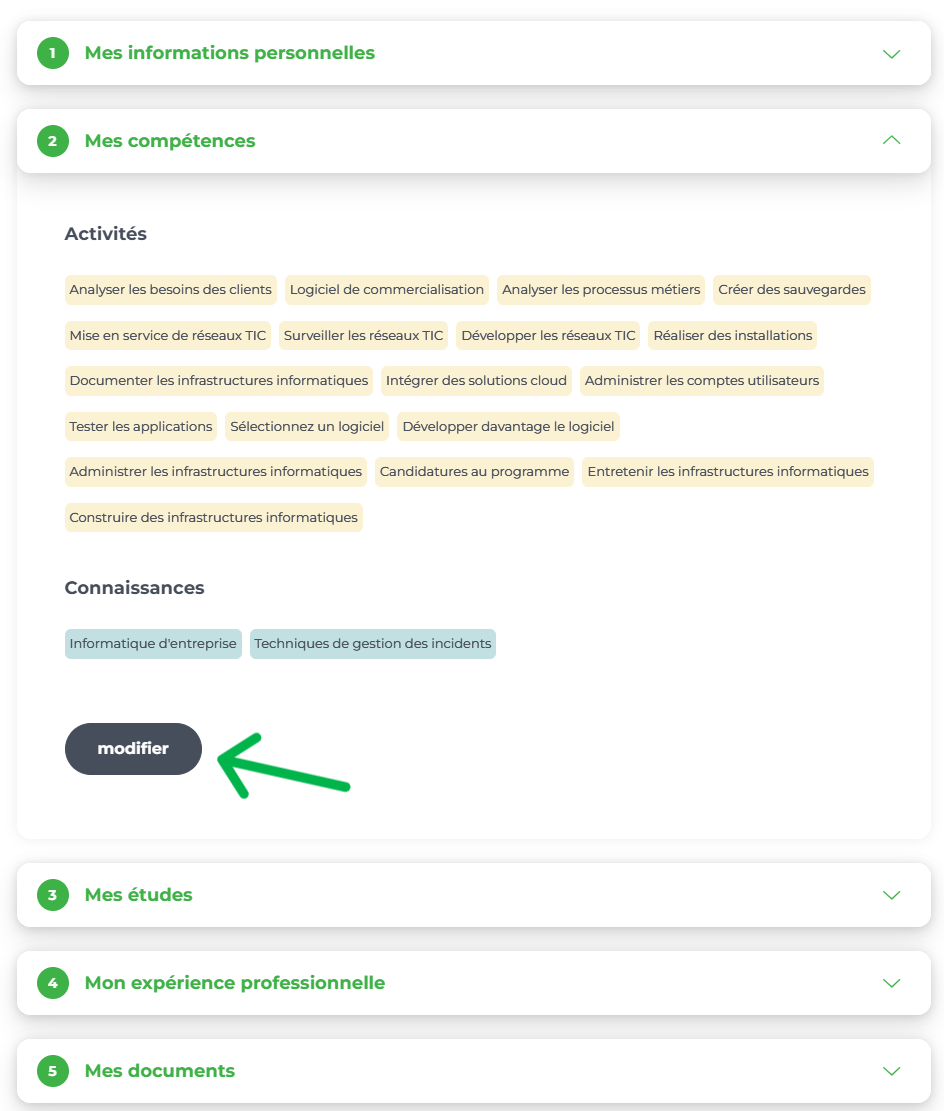Screen dimensions: 944x1111
Task: Click the green number 3 step badge
Action: [x=52, y=895]
